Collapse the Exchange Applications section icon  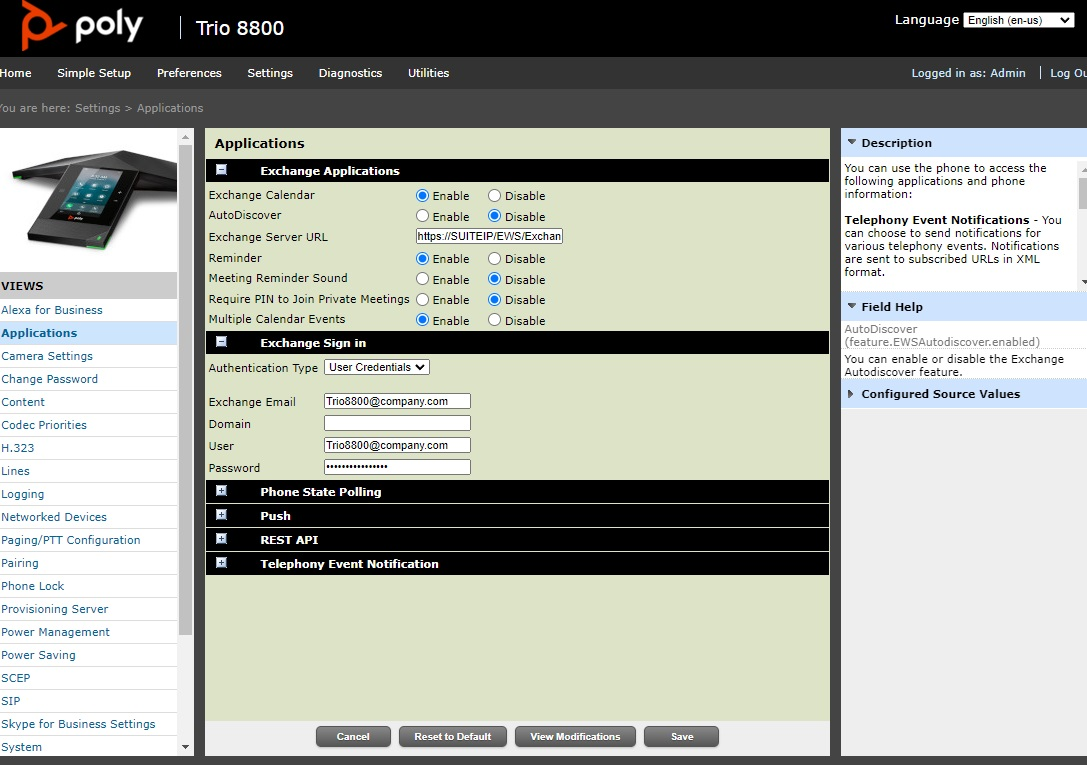point(221,170)
